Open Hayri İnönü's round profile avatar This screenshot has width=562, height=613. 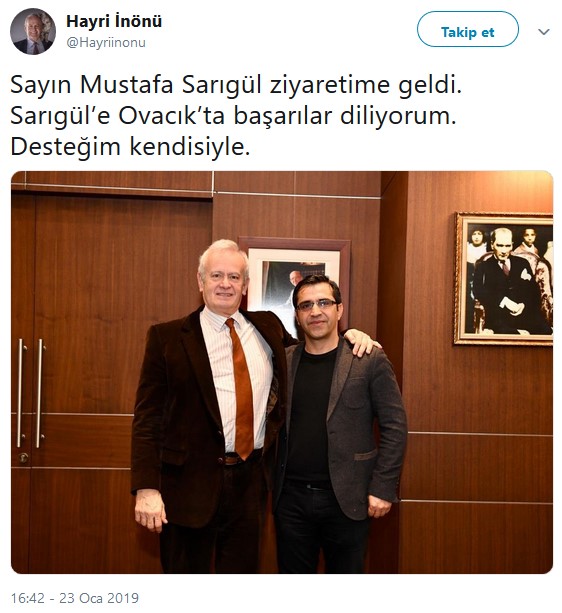(x=33, y=31)
